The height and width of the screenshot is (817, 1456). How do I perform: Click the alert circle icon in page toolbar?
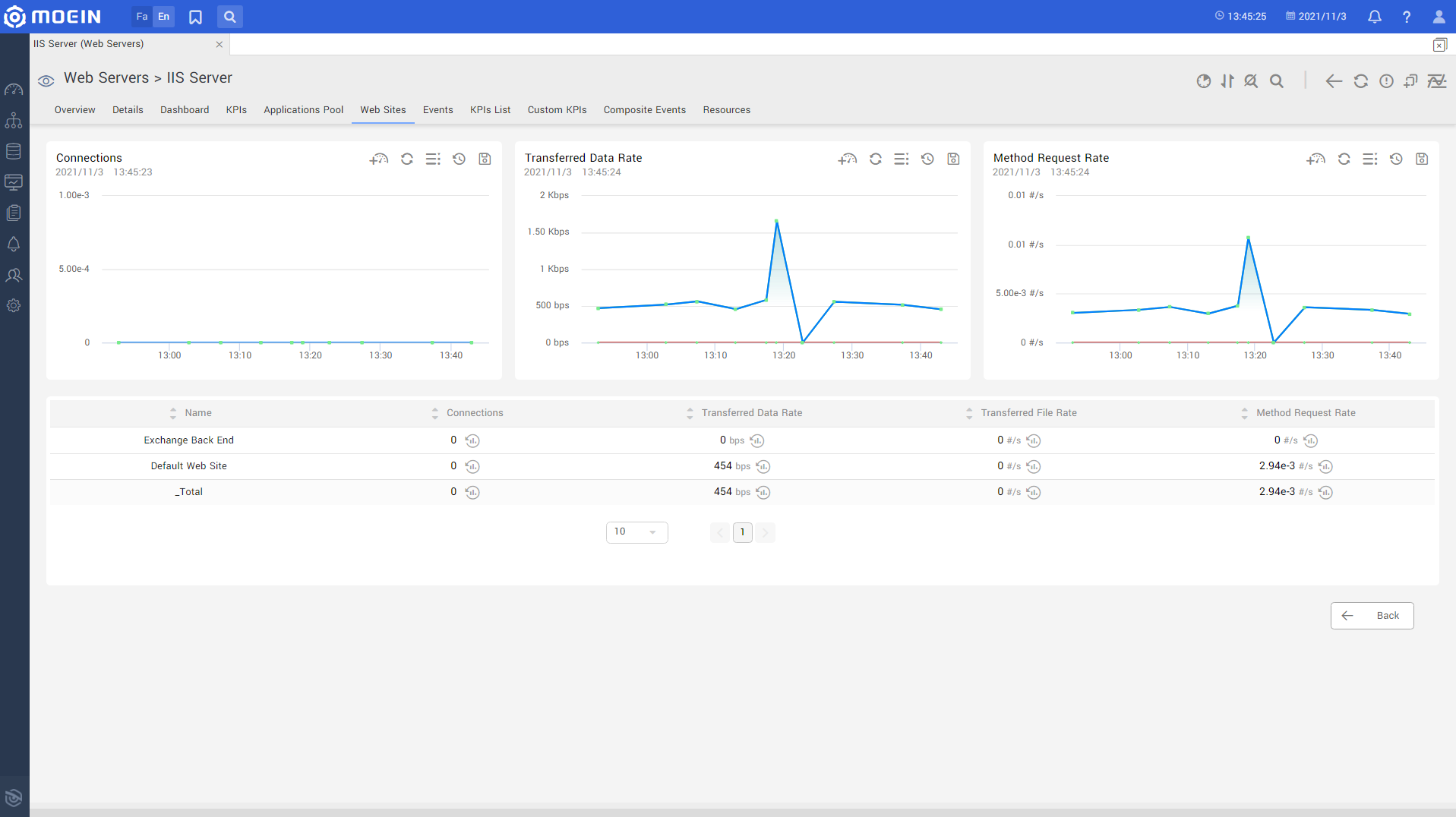point(1387,81)
